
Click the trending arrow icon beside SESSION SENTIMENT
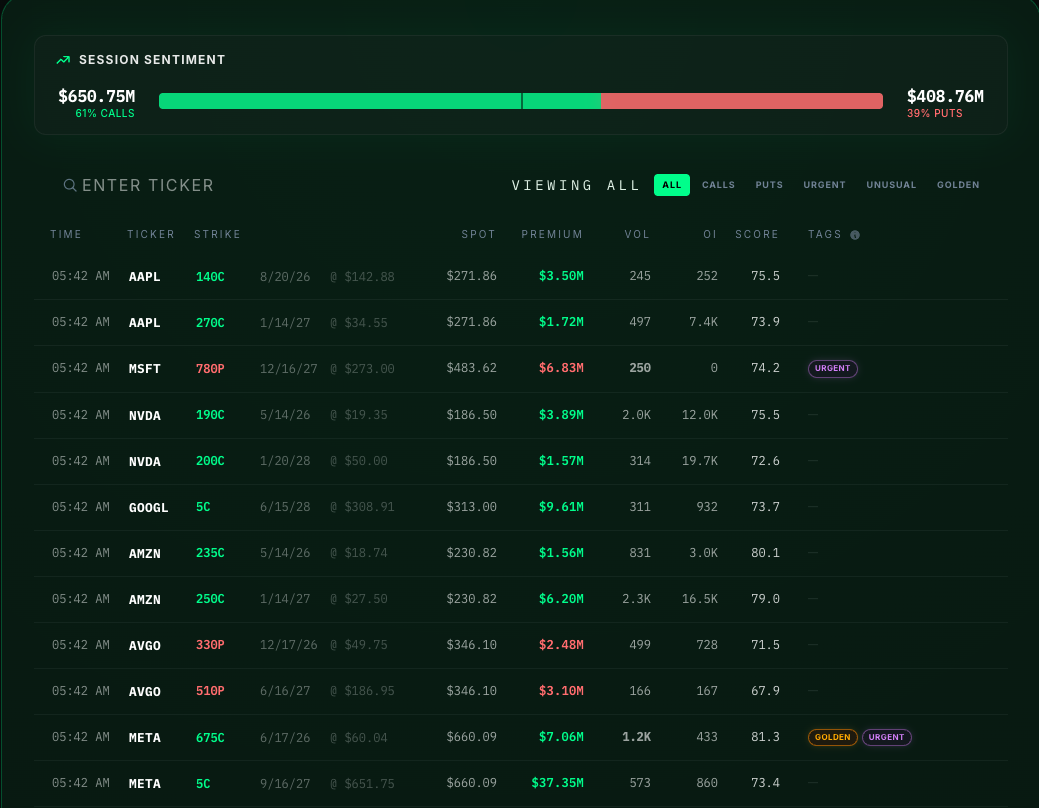tap(63, 59)
